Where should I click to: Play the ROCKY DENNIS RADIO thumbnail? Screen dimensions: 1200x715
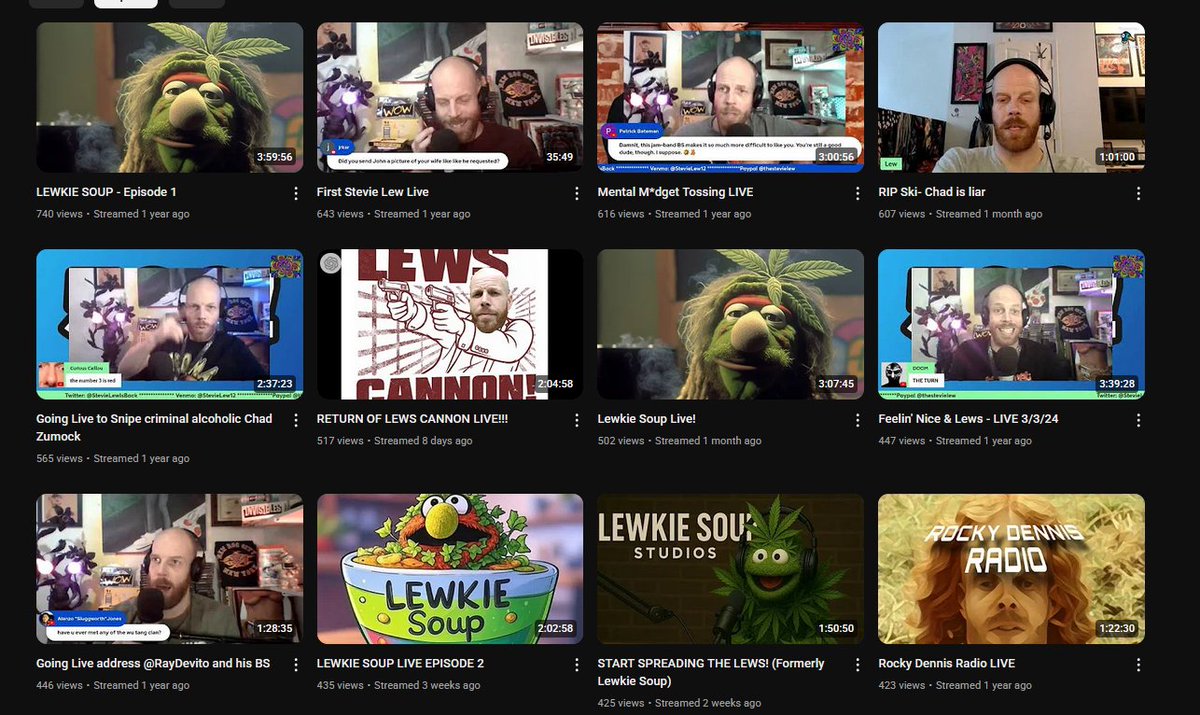[1011, 569]
